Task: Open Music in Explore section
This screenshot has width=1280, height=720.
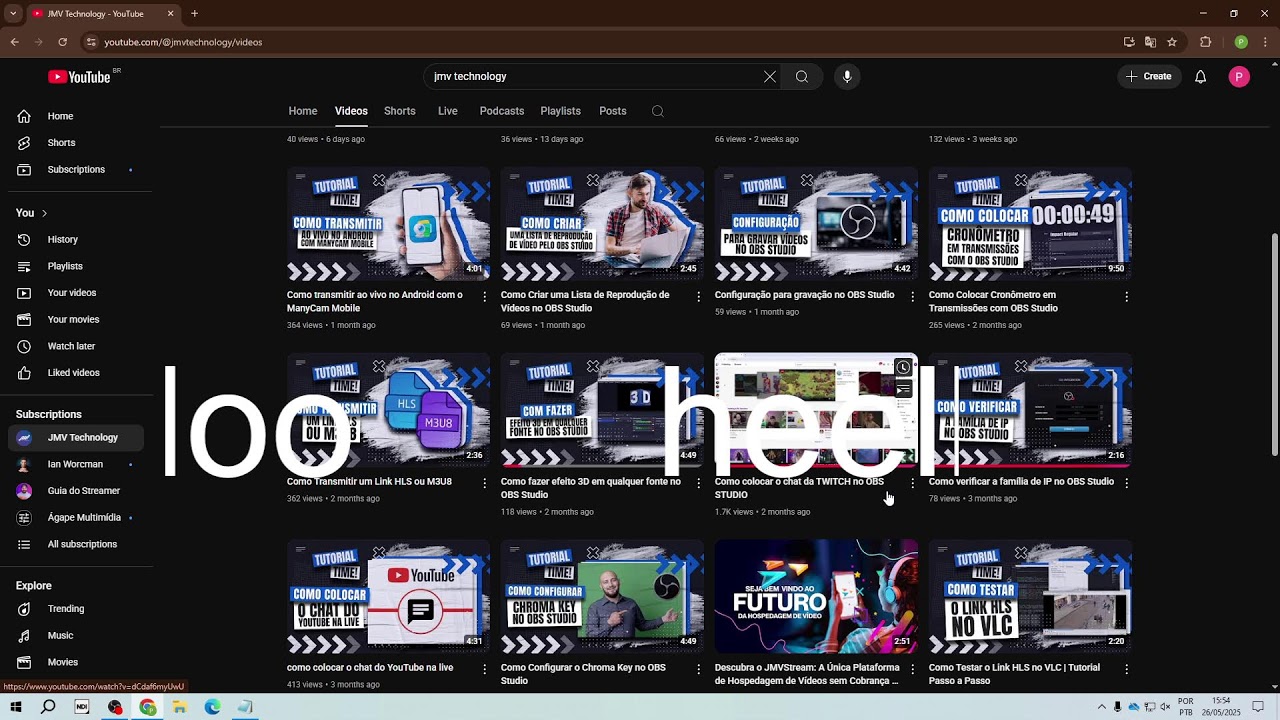Action: click(76, 635)
